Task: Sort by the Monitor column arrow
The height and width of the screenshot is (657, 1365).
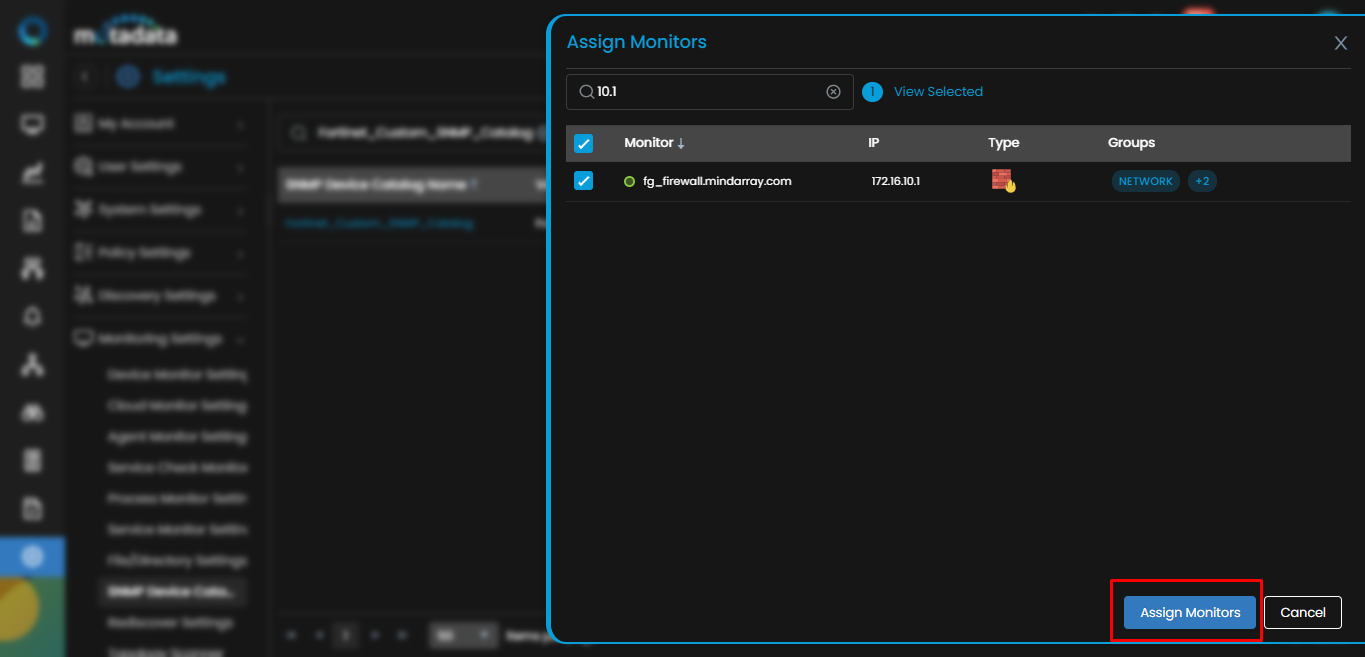Action: 681,143
